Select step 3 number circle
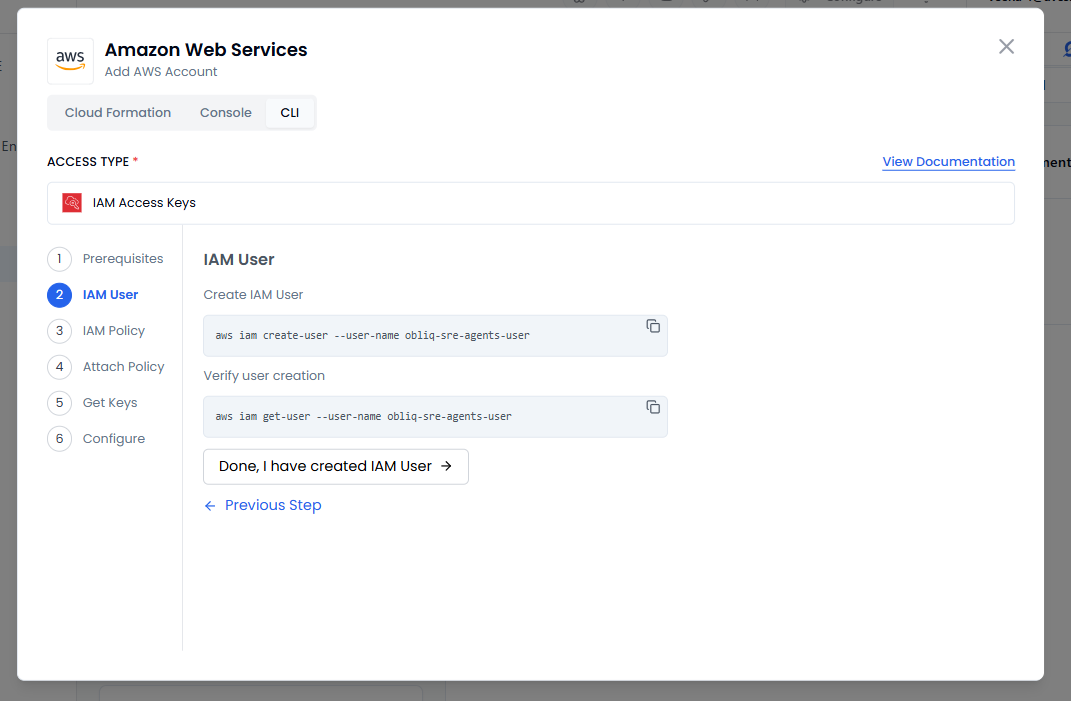 coord(59,331)
